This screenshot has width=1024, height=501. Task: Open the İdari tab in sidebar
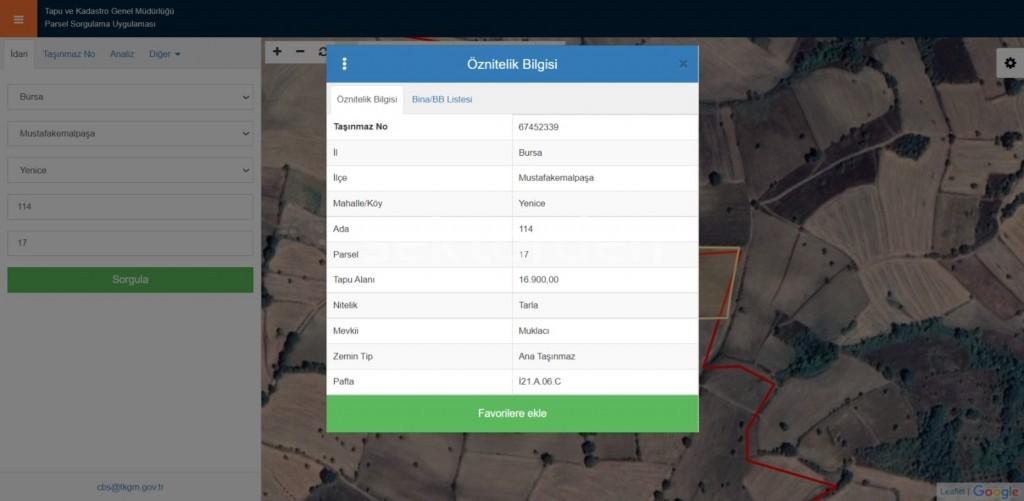(19, 54)
